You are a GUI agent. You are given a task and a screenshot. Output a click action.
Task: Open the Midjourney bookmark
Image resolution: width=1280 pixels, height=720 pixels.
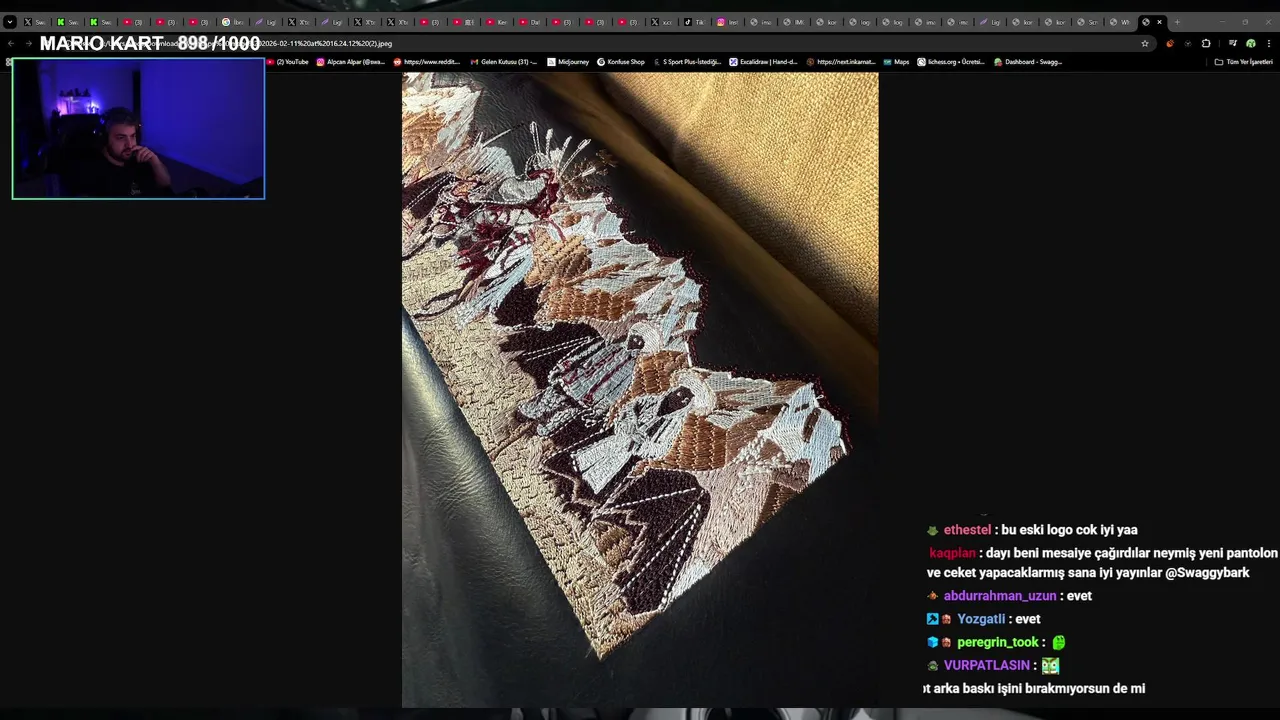[568, 62]
